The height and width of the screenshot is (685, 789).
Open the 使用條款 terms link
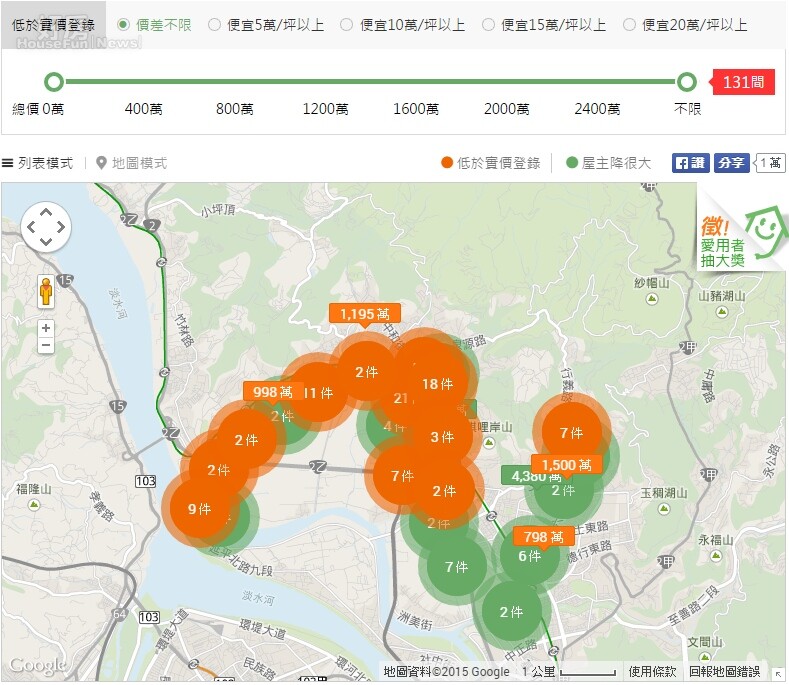(x=652, y=671)
